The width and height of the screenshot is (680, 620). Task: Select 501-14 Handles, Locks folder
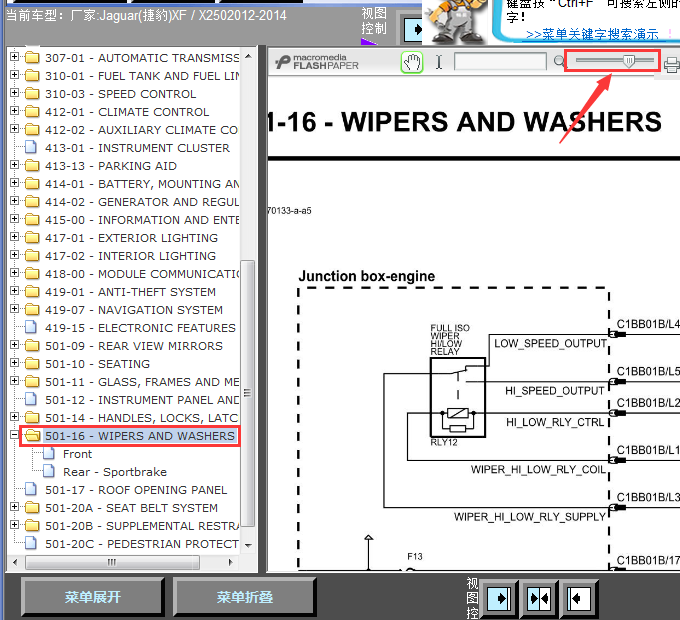click(142, 418)
